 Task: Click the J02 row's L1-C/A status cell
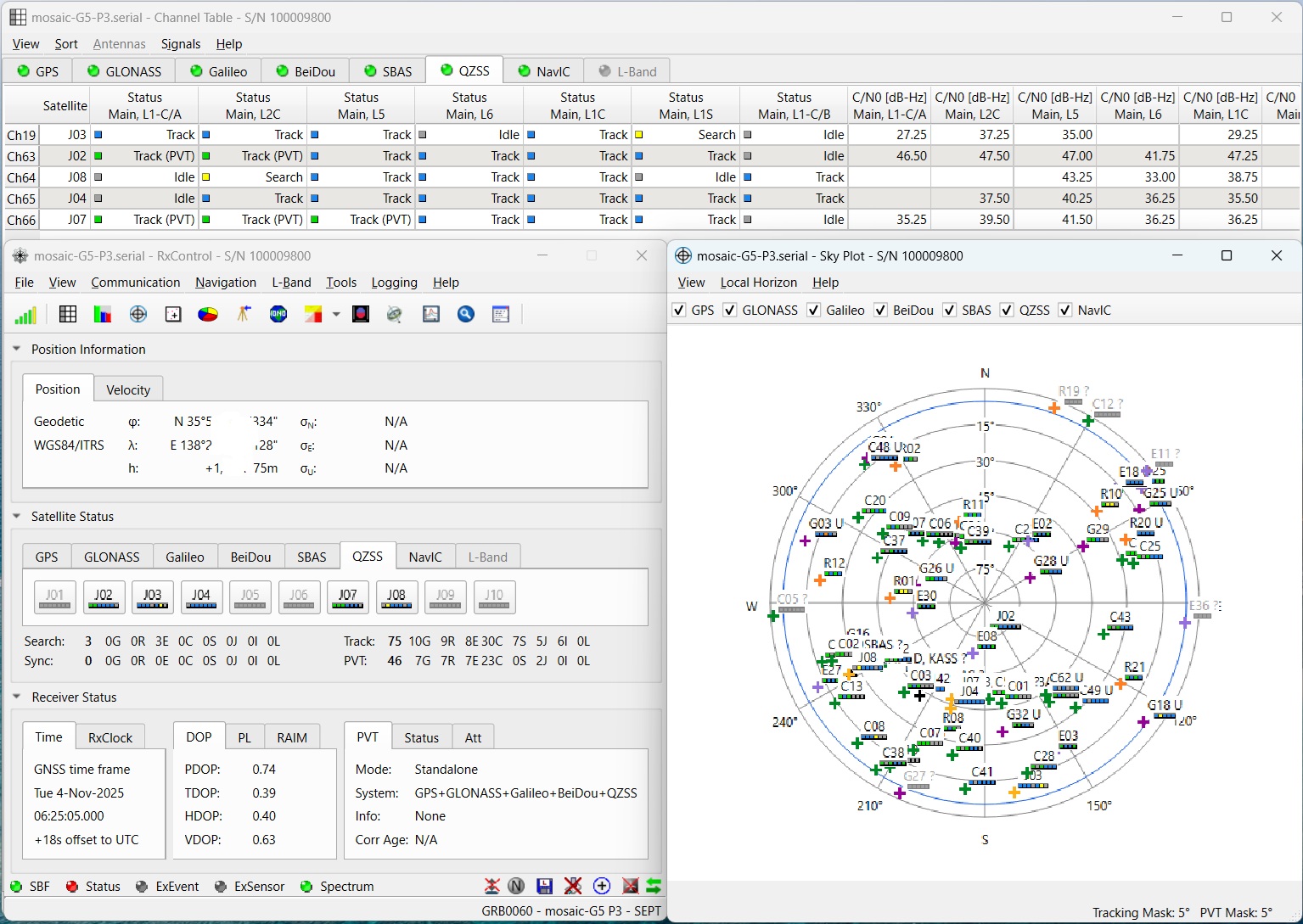145,156
